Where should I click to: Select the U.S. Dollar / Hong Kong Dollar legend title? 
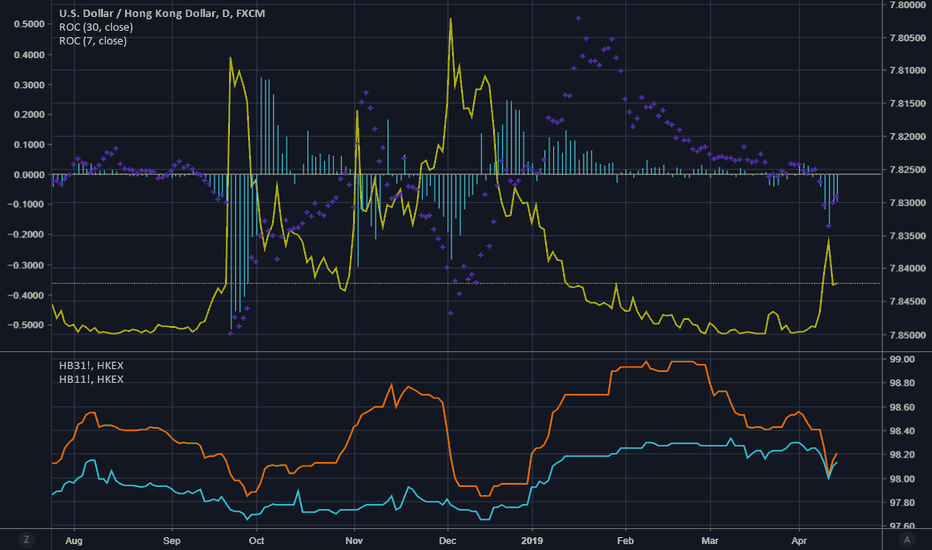click(x=162, y=13)
